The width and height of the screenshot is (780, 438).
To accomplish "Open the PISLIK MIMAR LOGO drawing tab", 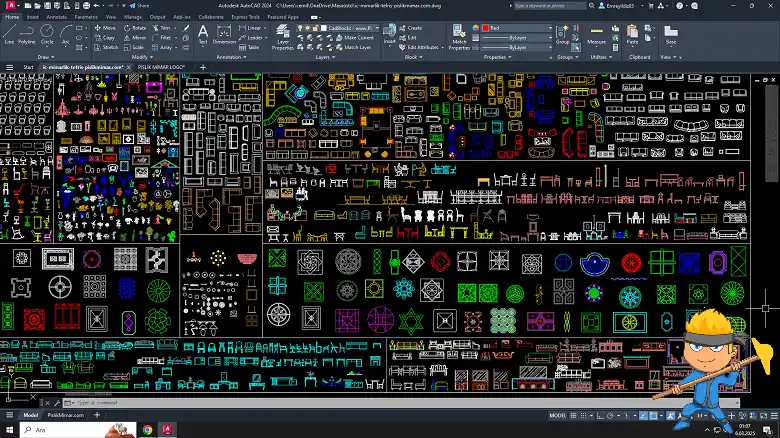I will click(160, 67).
